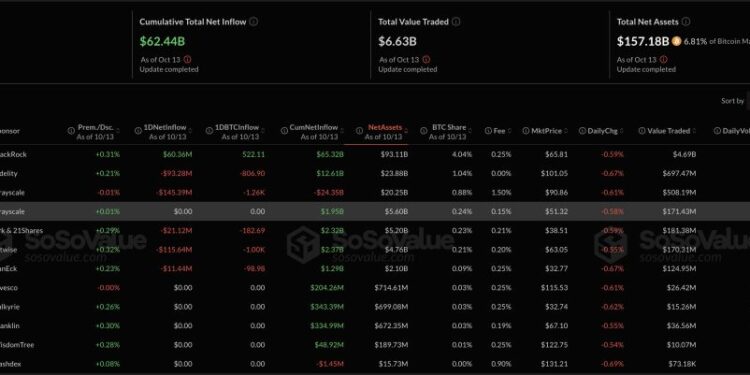Open info icon beside Total Net Assets
Screen dimensions: 750x375
pyautogui.click(x=686, y=22)
